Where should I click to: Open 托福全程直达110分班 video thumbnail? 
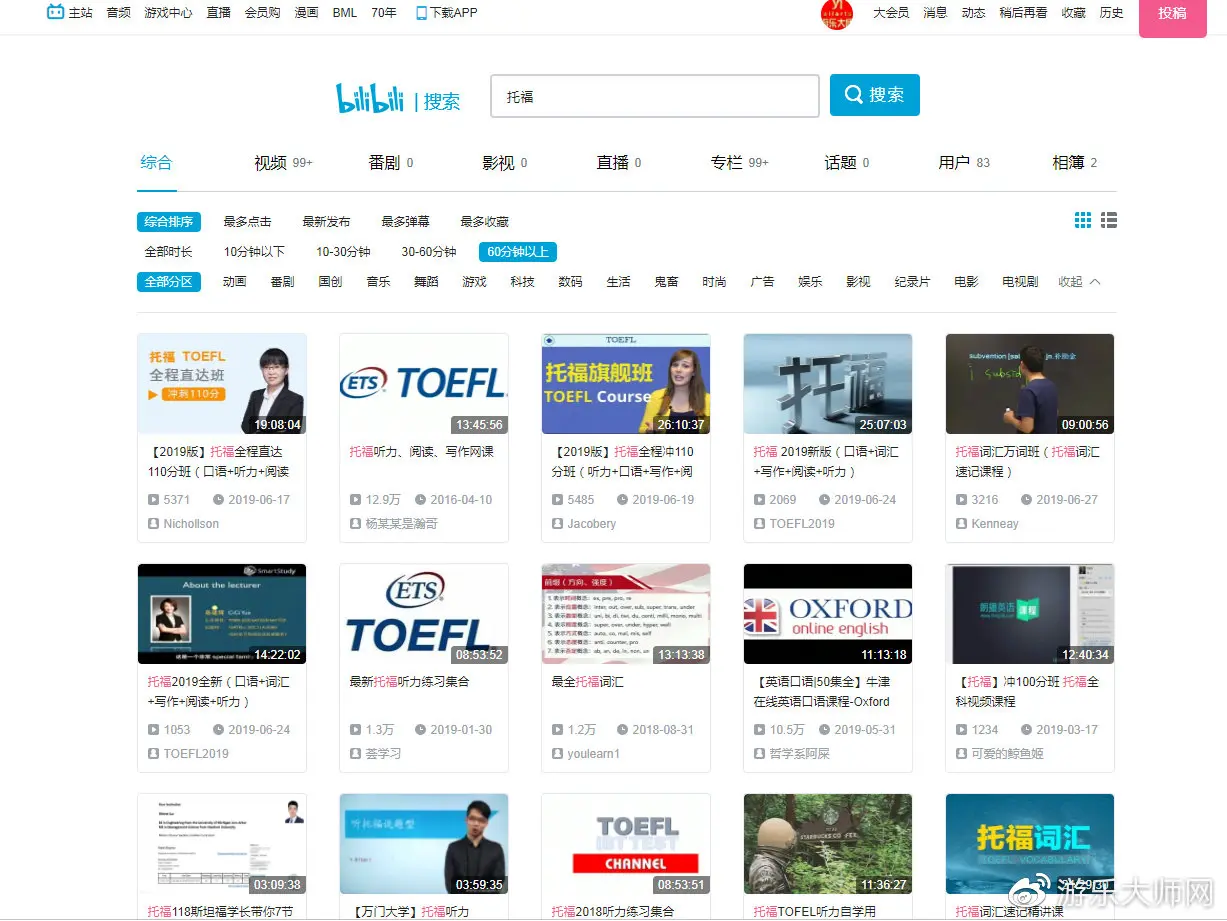[222, 384]
